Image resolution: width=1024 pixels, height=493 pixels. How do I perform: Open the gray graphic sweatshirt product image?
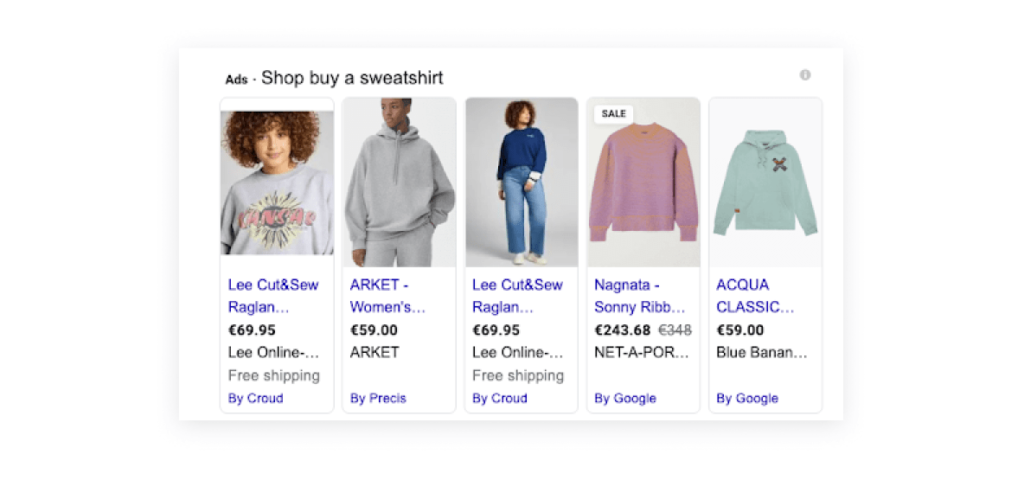277,182
